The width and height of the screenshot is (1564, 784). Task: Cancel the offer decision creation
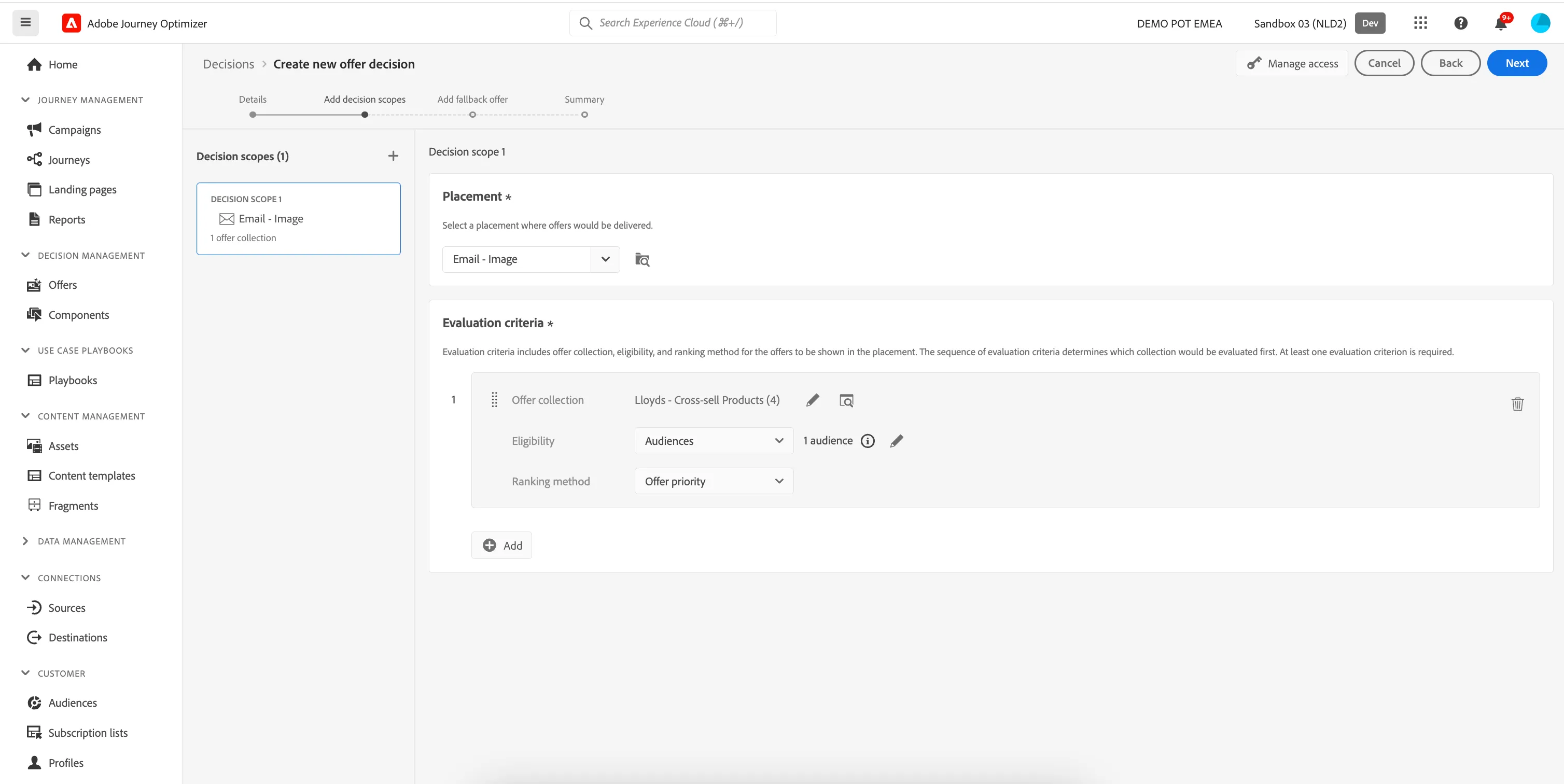click(x=1384, y=63)
